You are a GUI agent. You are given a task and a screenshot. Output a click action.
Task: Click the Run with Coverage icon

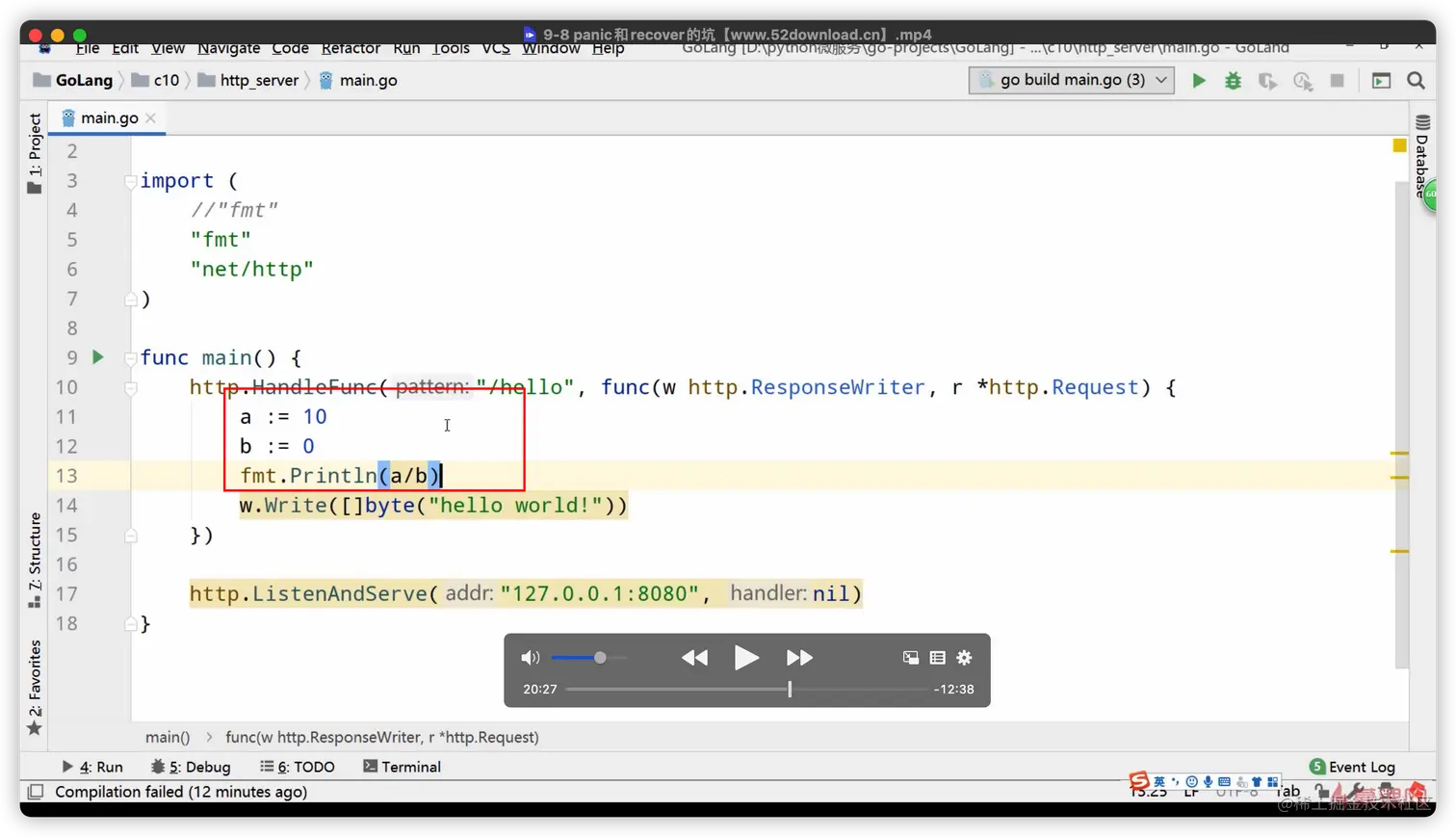tap(1267, 81)
